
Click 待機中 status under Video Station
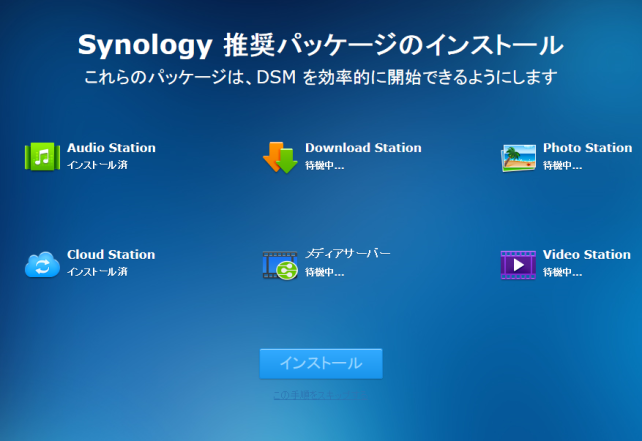tap(563, 272)
